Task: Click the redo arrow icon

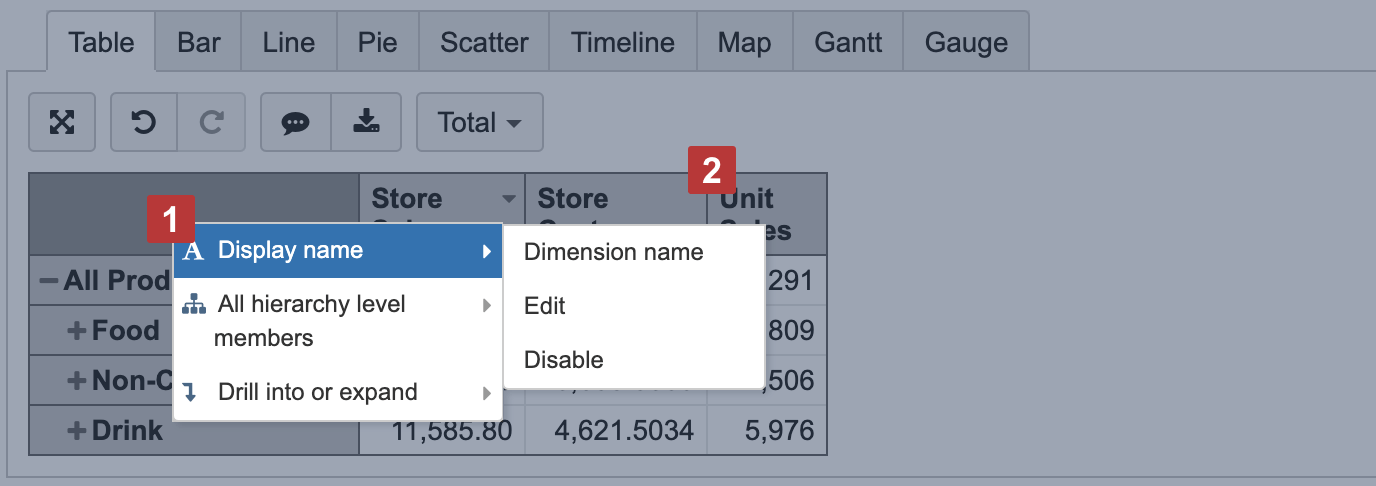Action: [x=211, y=122]
